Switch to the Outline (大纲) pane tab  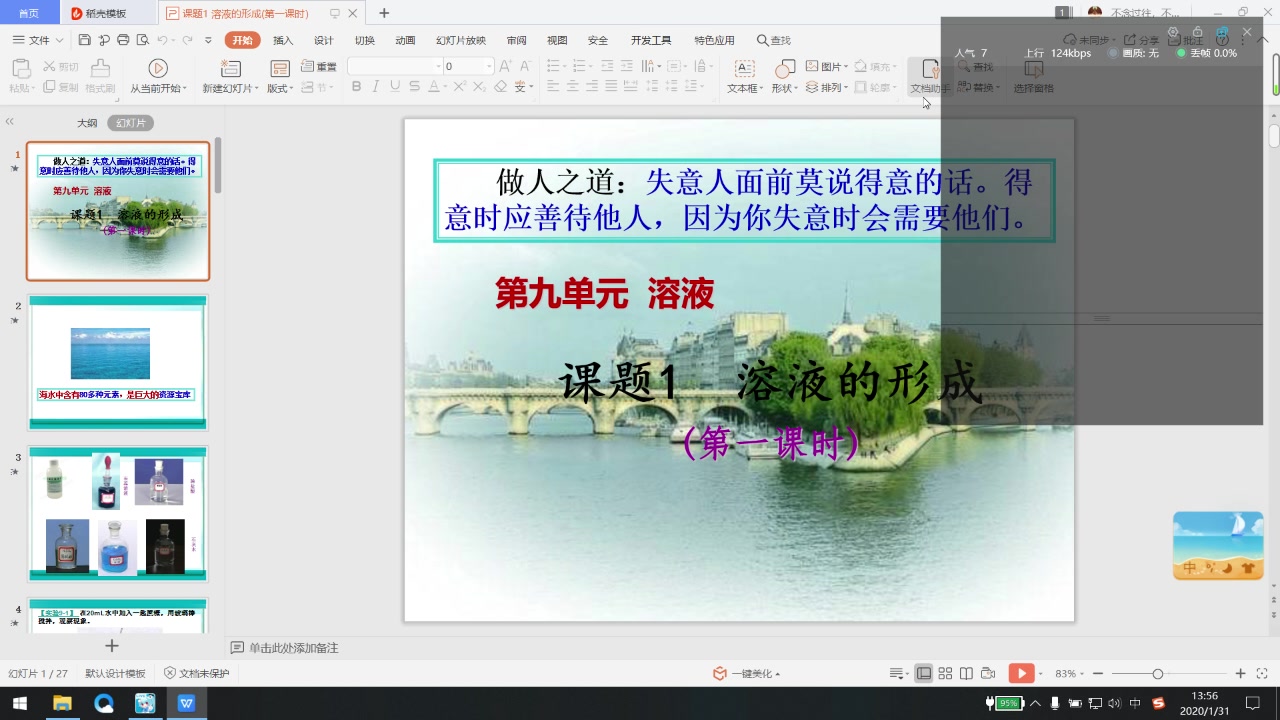pyautogui.click(x=88, y=123)
